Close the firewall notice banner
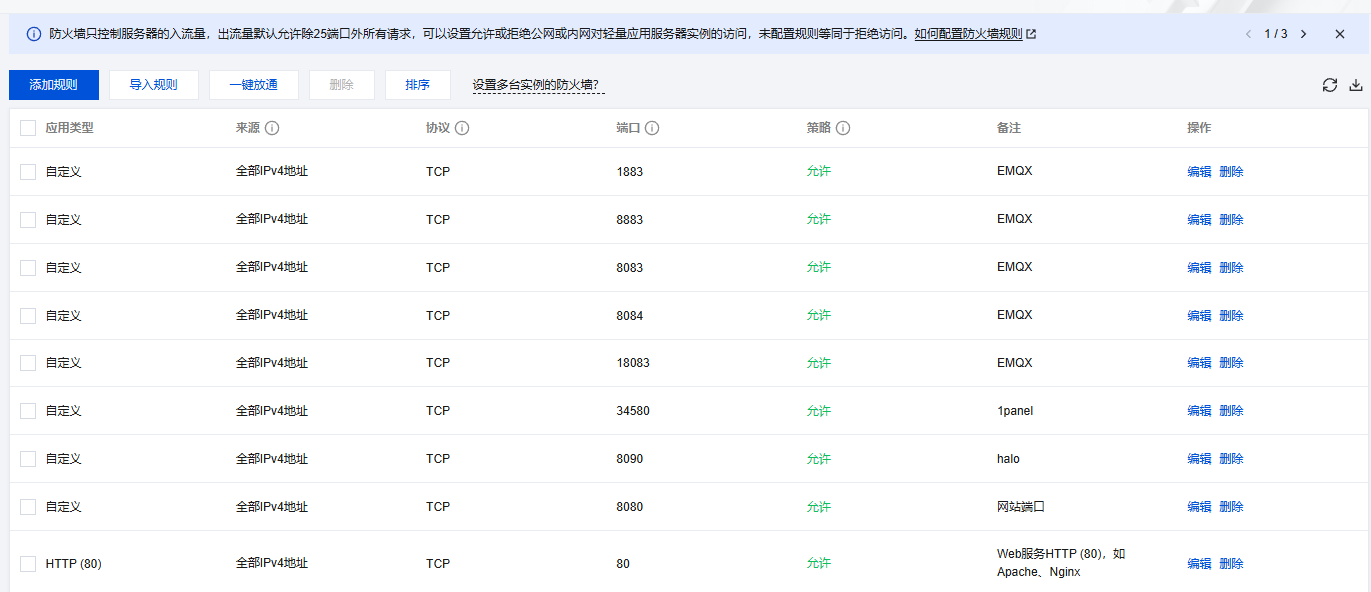This screenshot has width=1371, height=592. [1340, 34]
